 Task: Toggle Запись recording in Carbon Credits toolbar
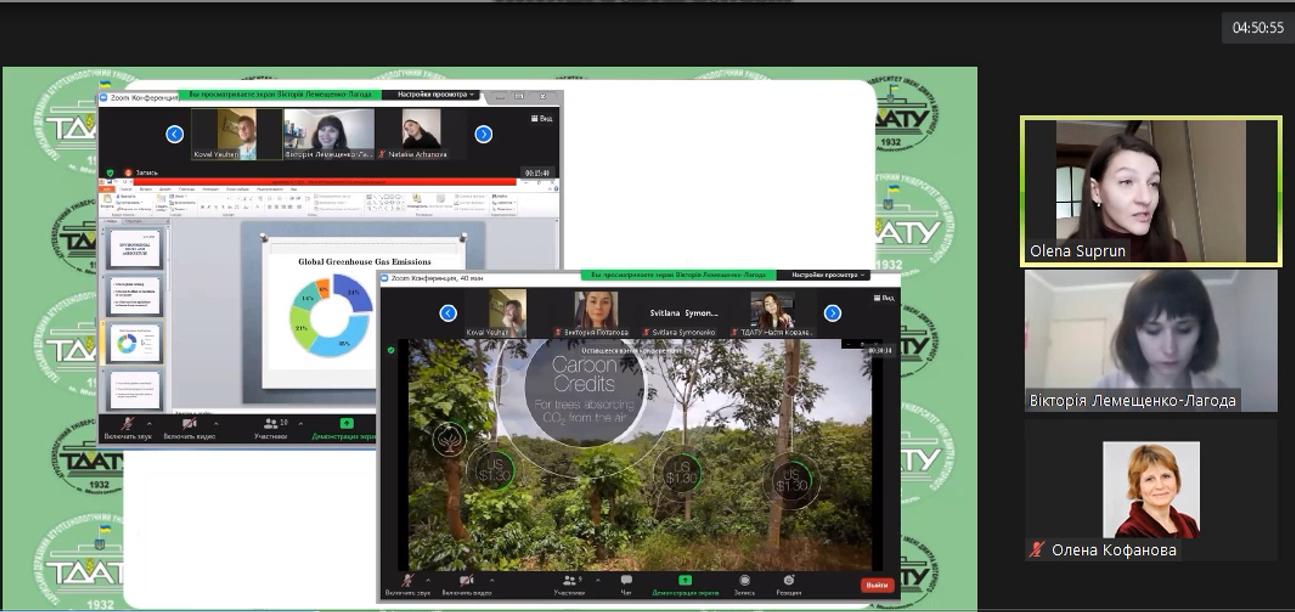[x=744, y=584]
